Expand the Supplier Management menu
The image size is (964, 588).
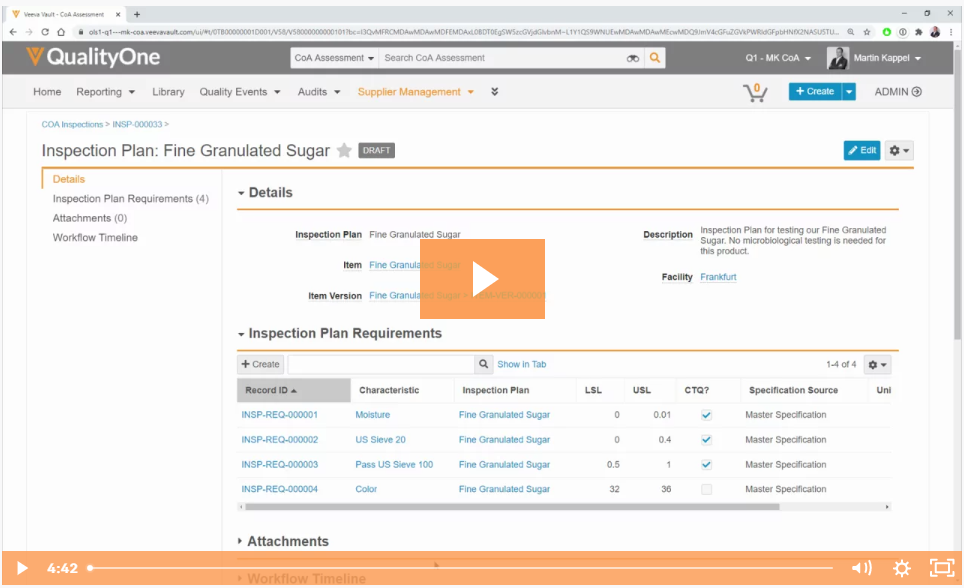(x=416, y=92)
